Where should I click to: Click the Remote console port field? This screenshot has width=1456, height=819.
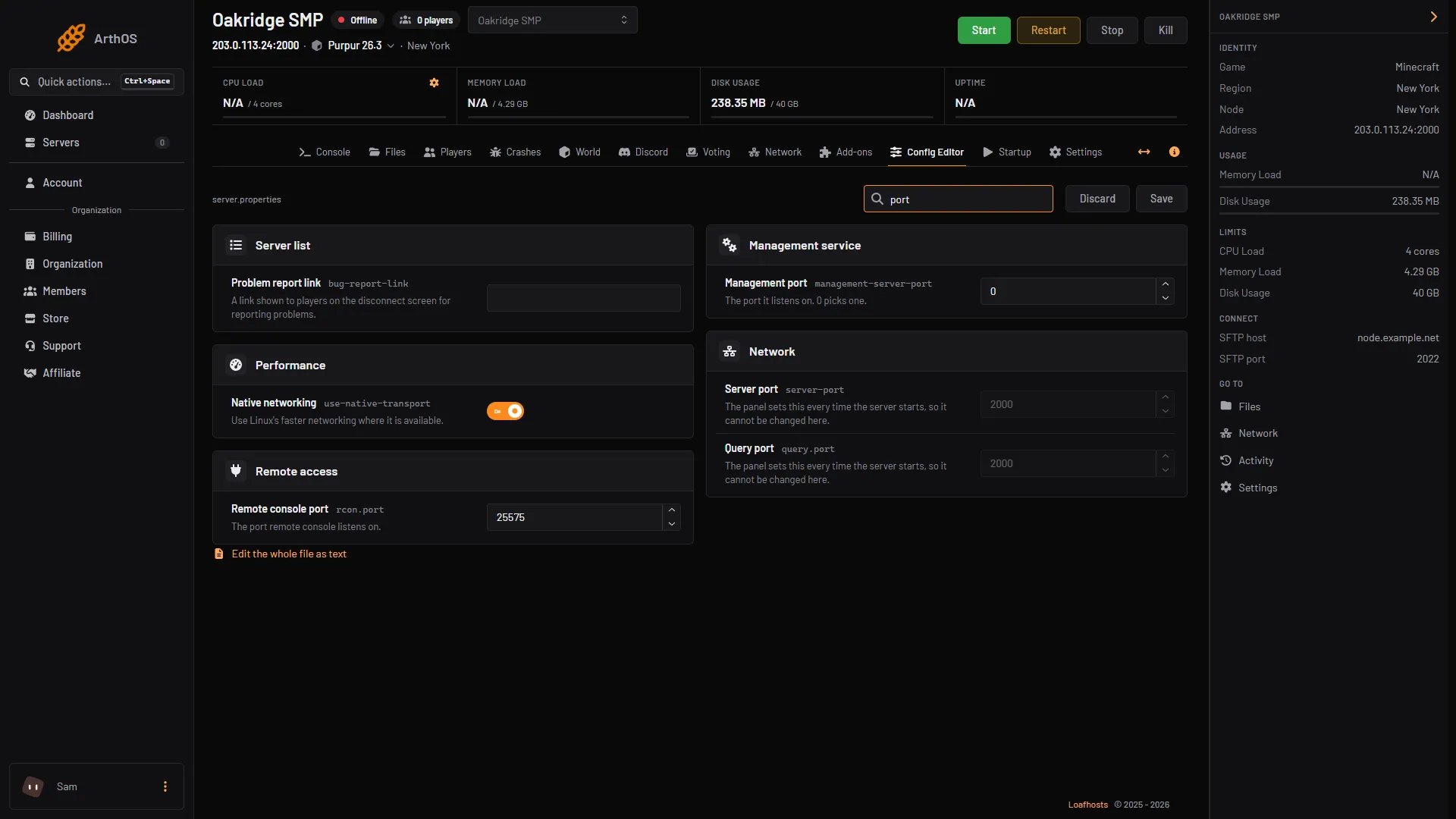[574, 517]
